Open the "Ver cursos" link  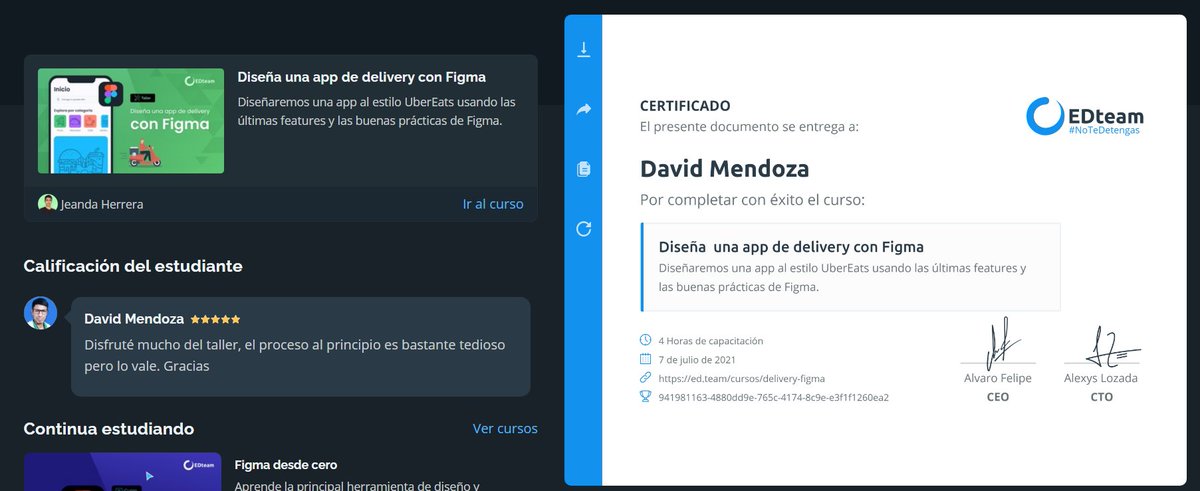(505, 428)
